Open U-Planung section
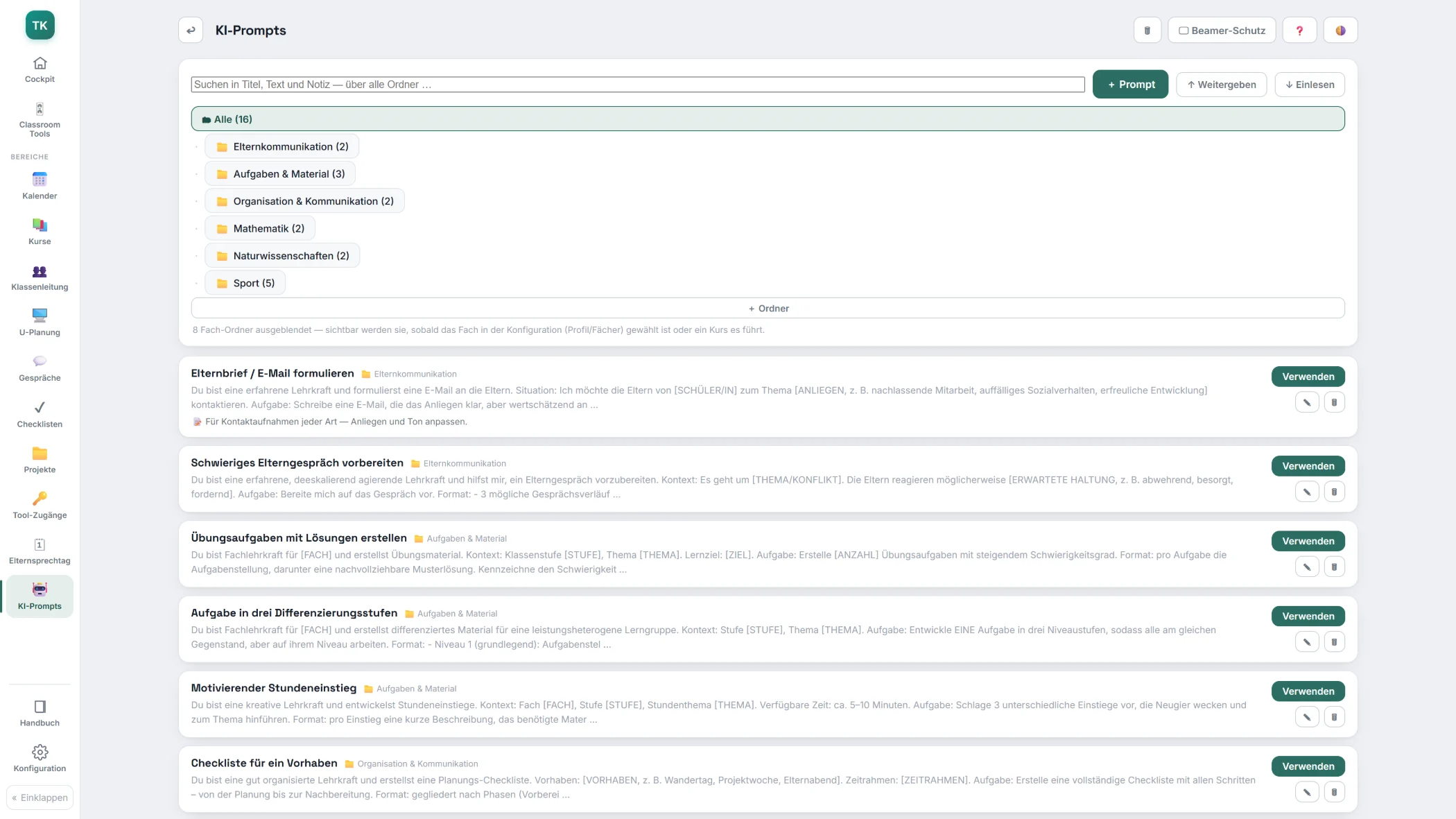The image size is (1456, 819). 40,323
